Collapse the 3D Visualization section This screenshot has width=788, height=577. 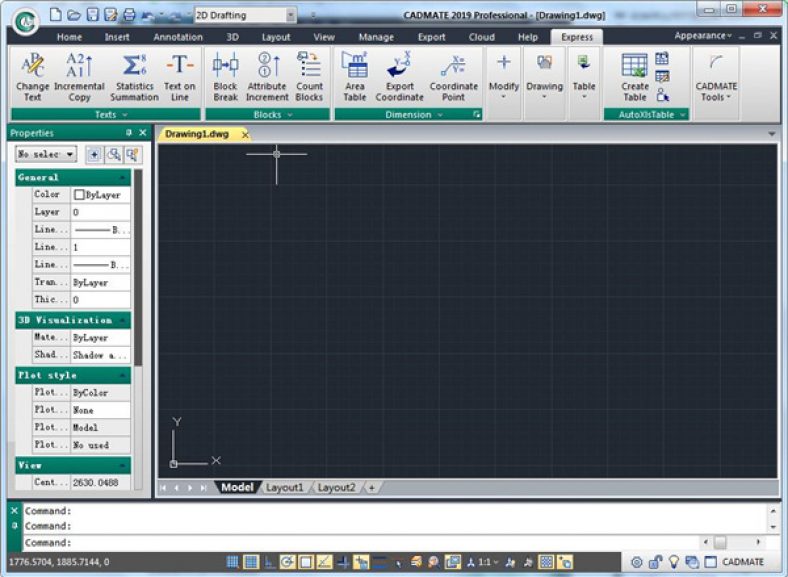click(x=122, y=321)
